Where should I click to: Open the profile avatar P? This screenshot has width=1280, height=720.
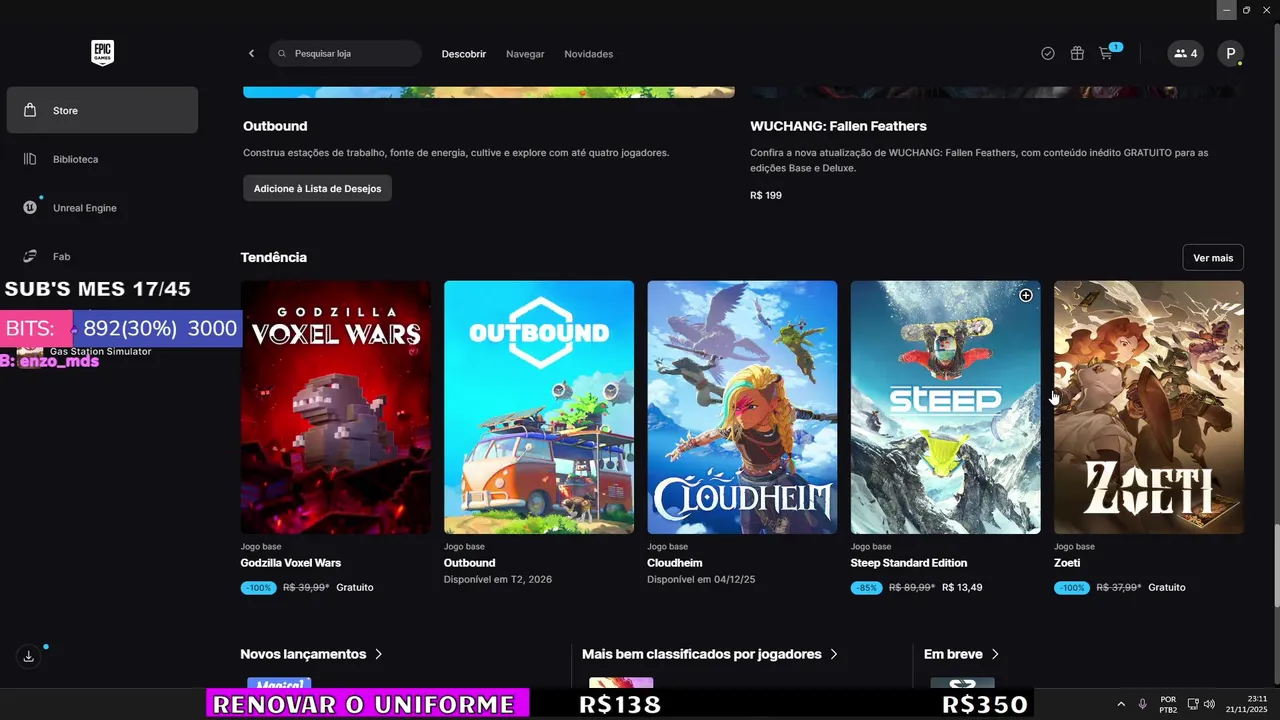[x=1230, y=54]
